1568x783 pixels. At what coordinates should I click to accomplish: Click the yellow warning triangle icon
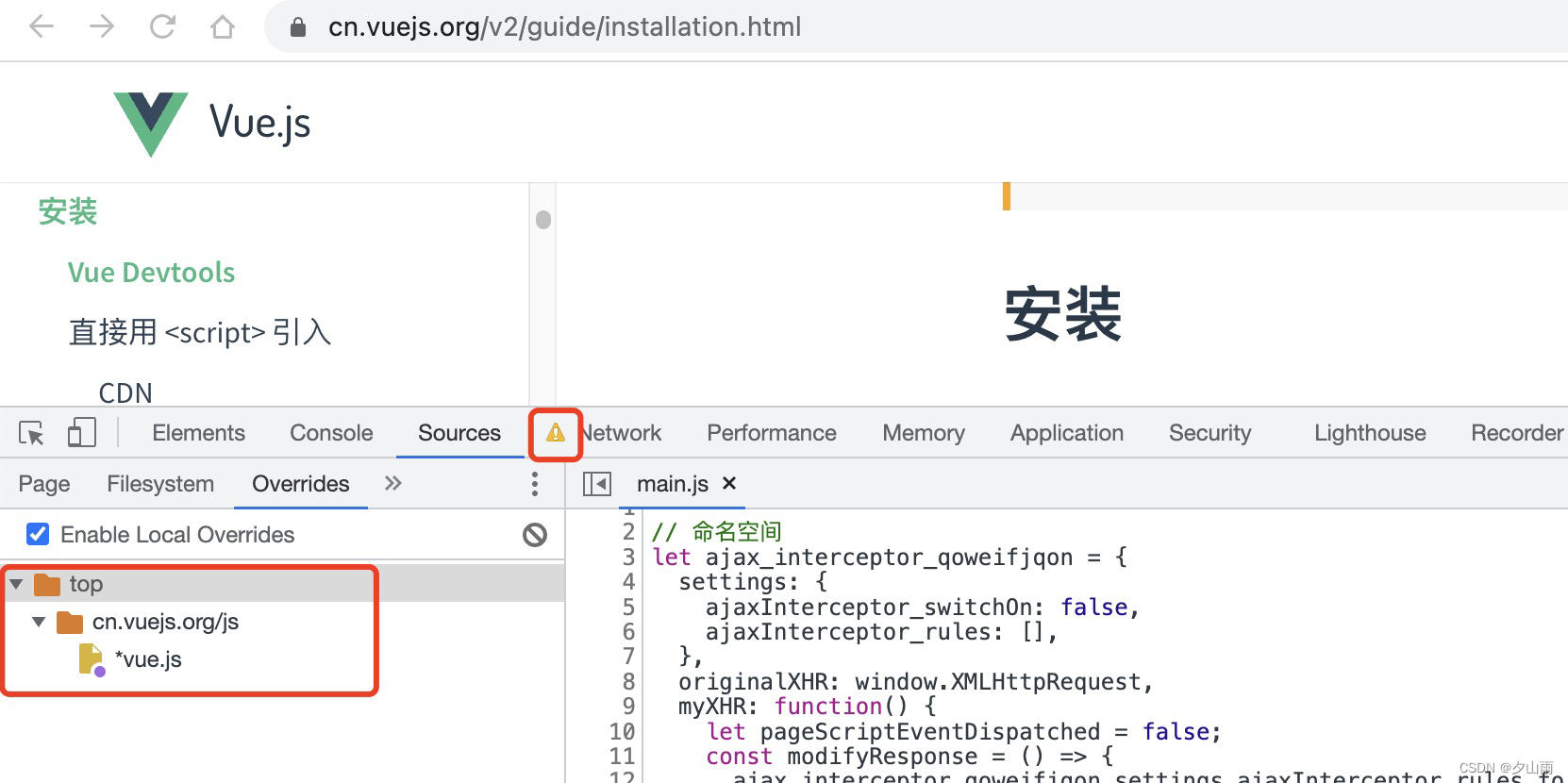556,433
